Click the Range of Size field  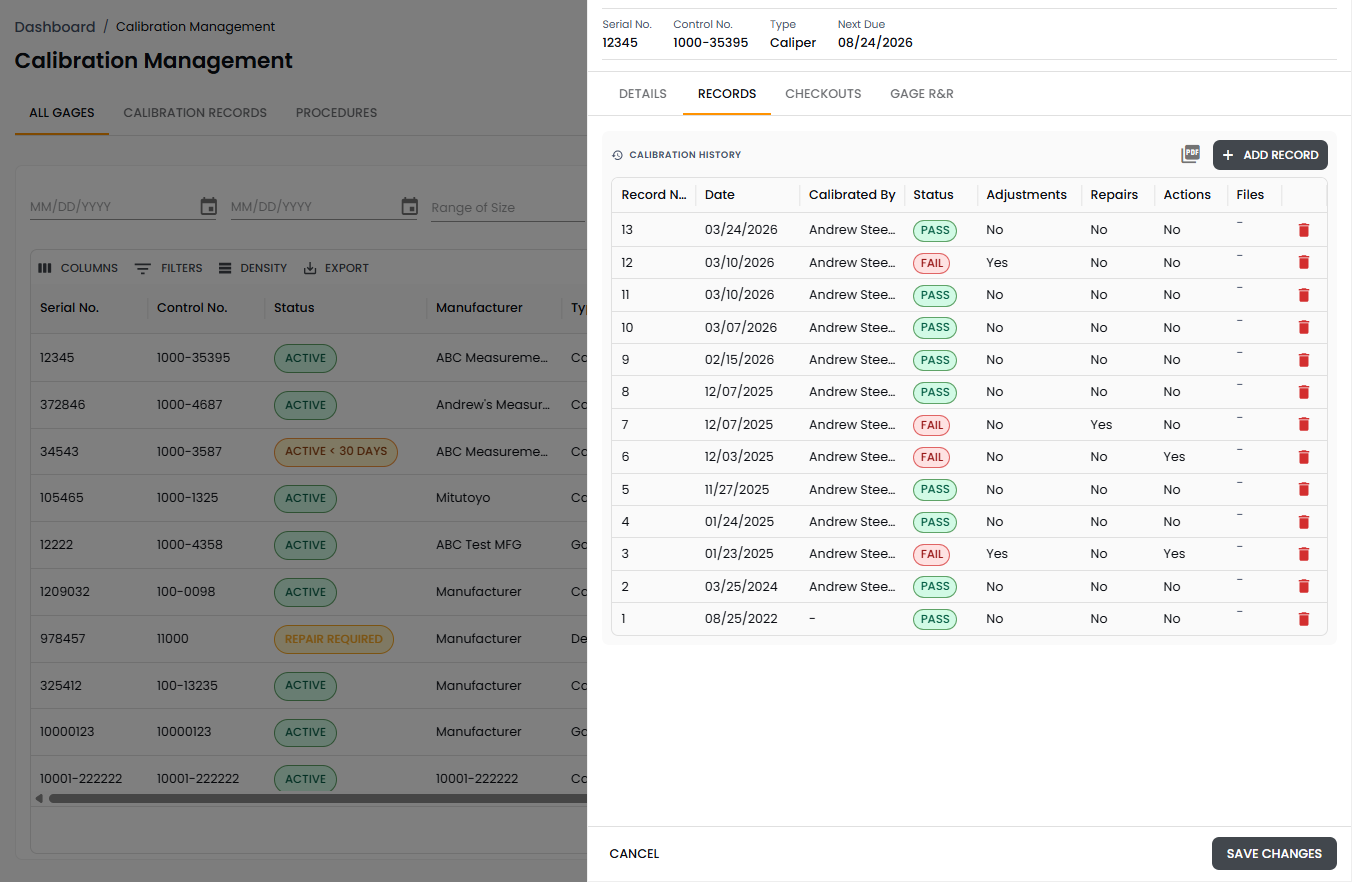505,207
